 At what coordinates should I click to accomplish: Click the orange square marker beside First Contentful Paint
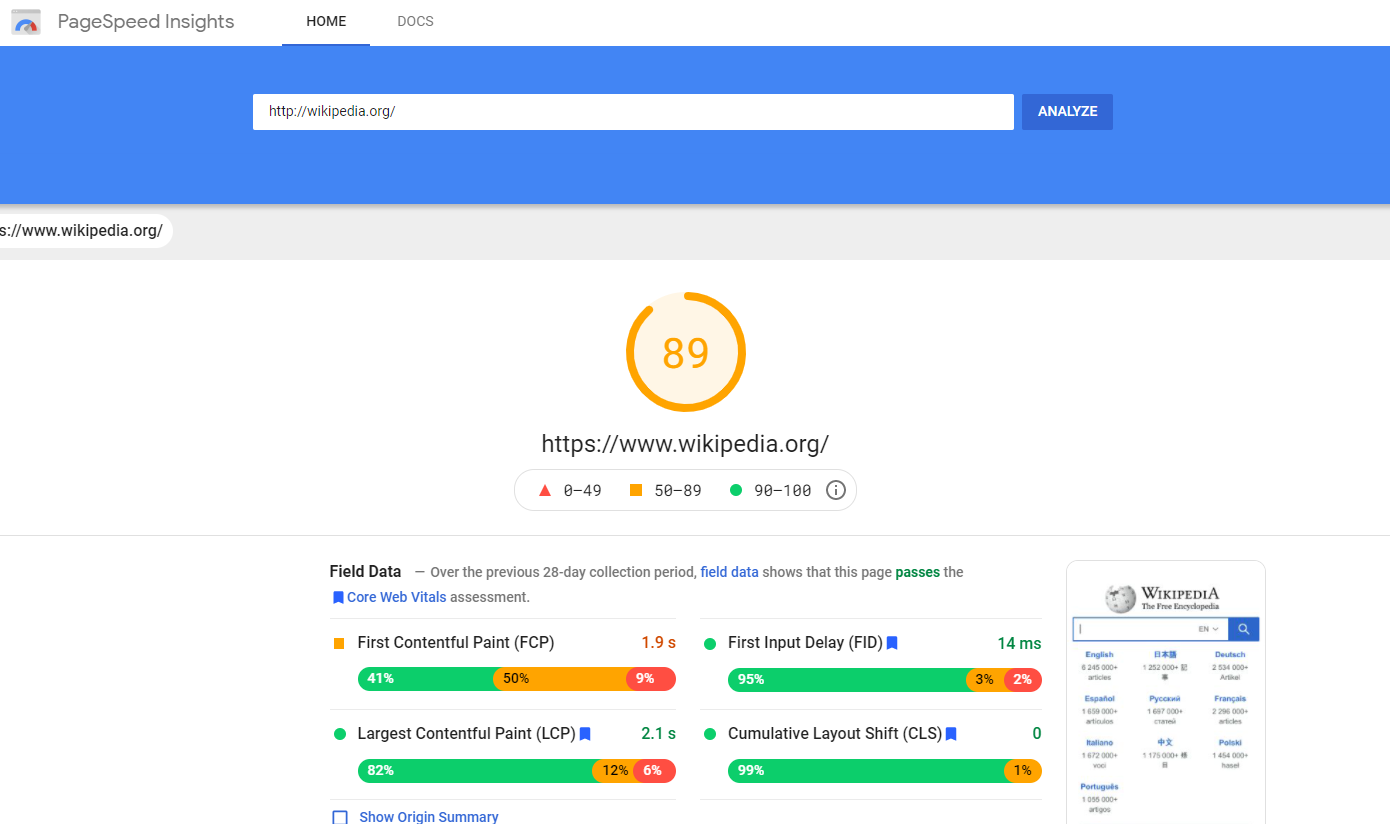pos(339,643)
